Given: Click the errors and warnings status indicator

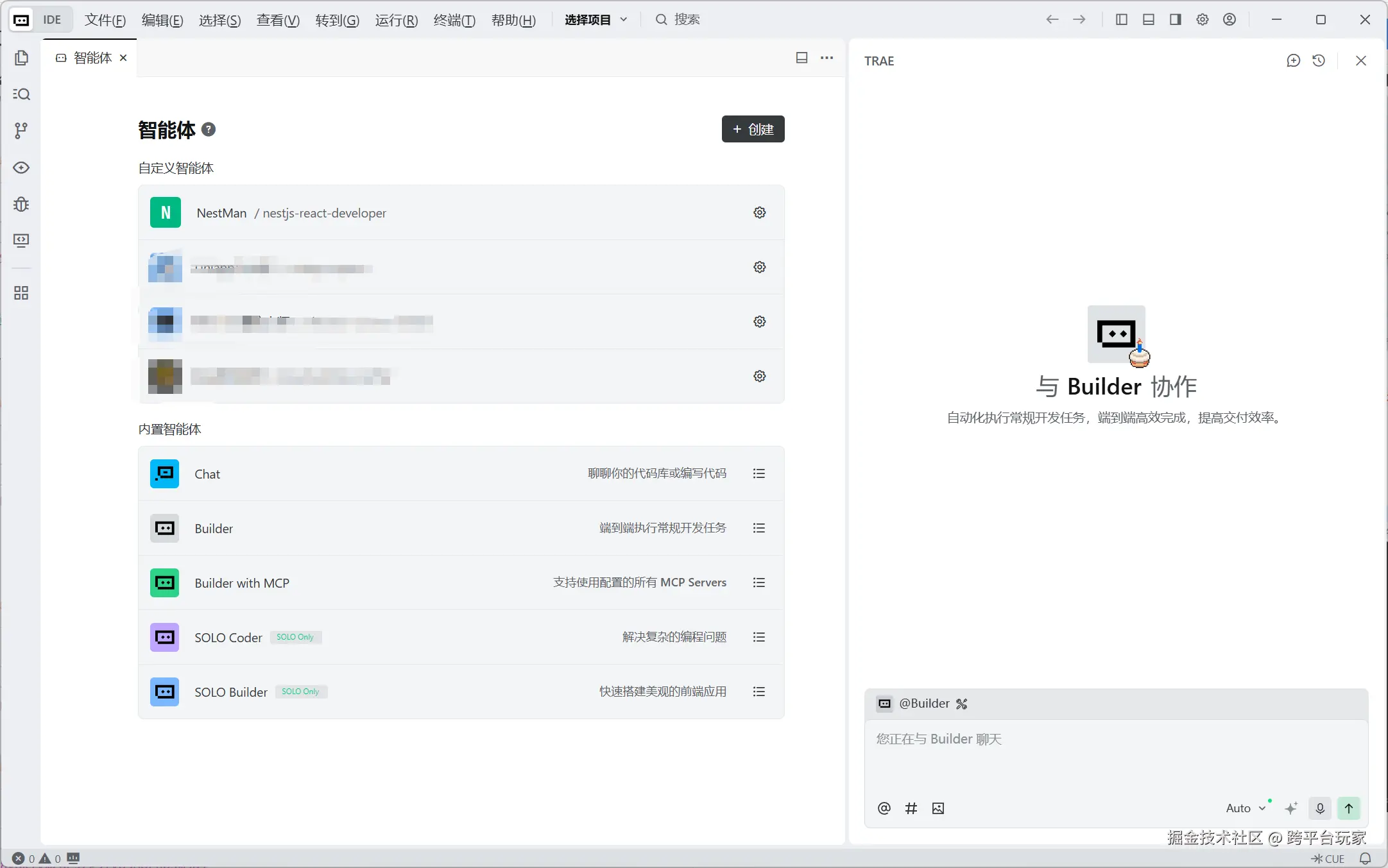Looking at the screenshot, I should pos(37,858).
